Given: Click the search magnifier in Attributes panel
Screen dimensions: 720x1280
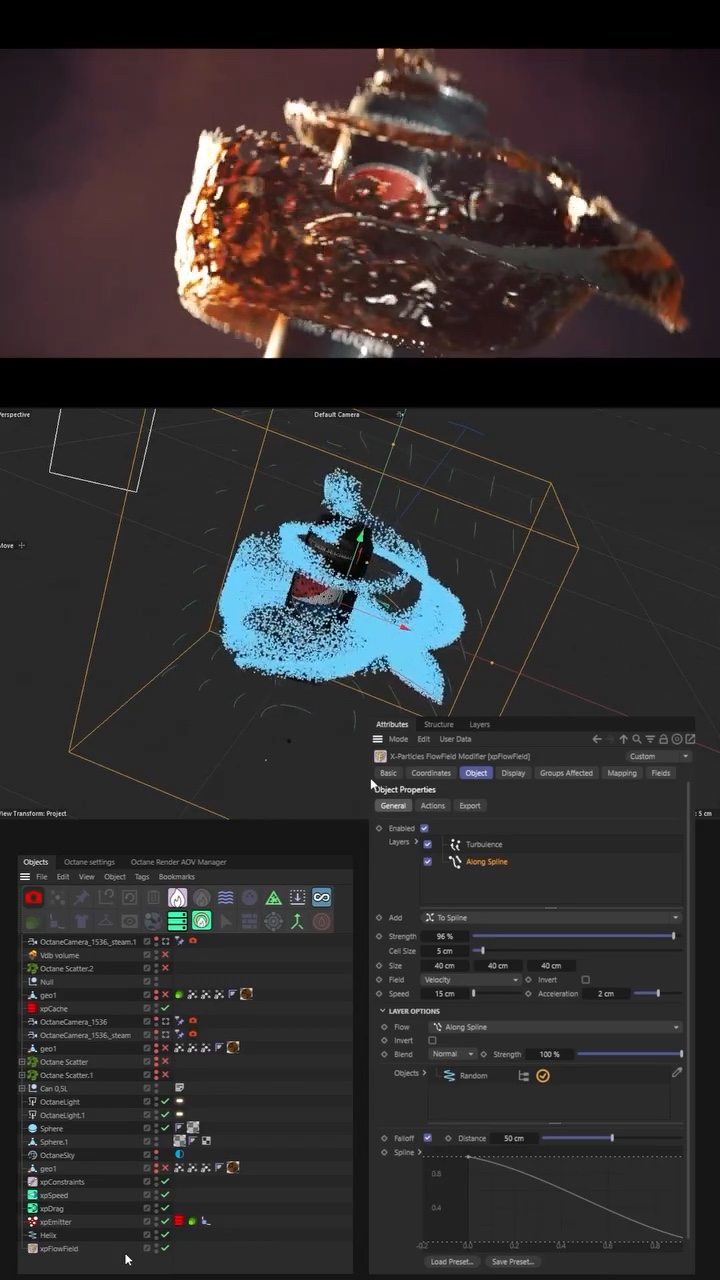Looking at the screenshot, I should coord(637,739).
